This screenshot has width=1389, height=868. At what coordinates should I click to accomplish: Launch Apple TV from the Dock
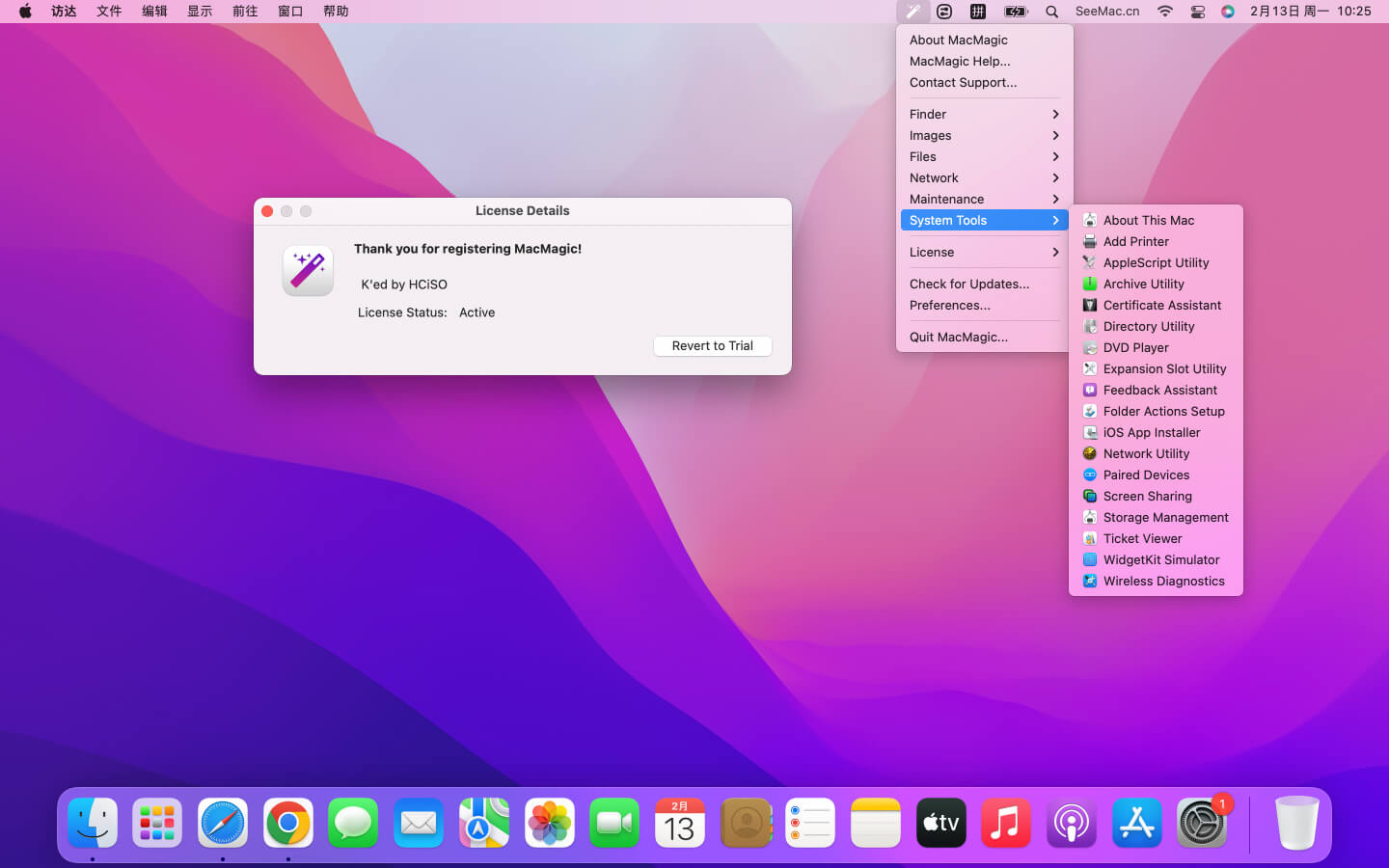click(x=940, y=824)
